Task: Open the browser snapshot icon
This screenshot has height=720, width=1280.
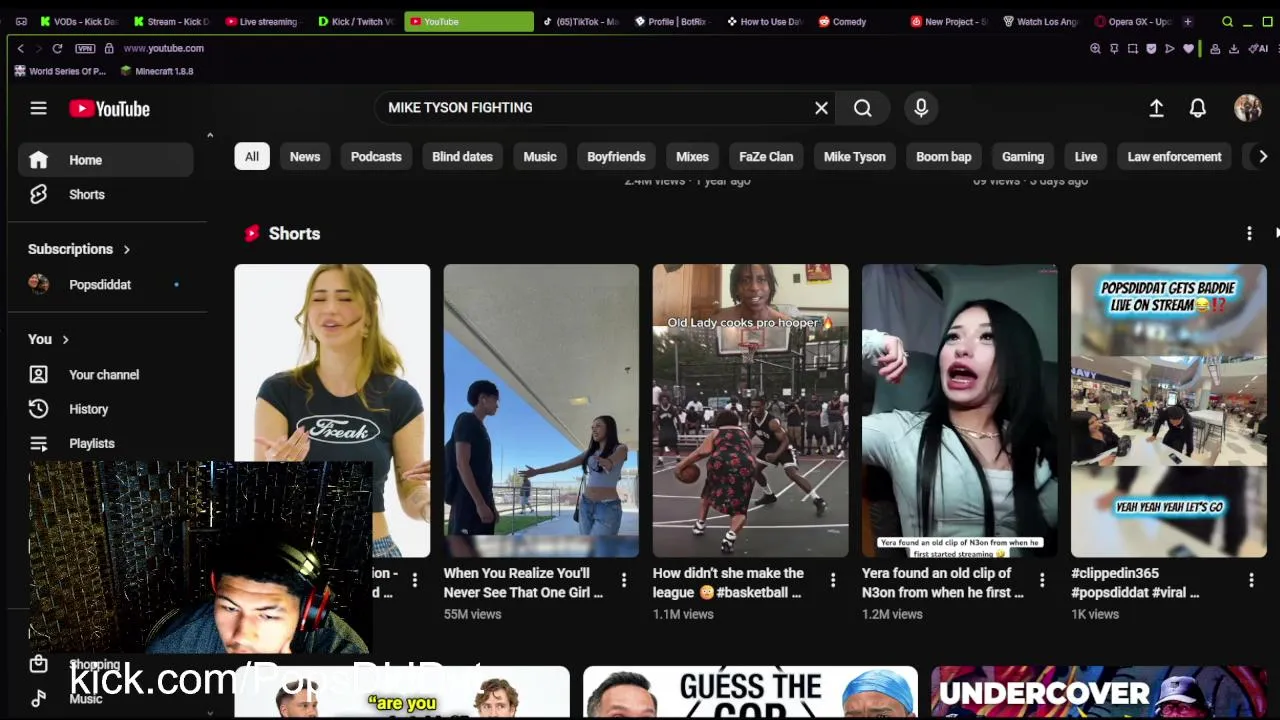Action: coord(1132,48)
